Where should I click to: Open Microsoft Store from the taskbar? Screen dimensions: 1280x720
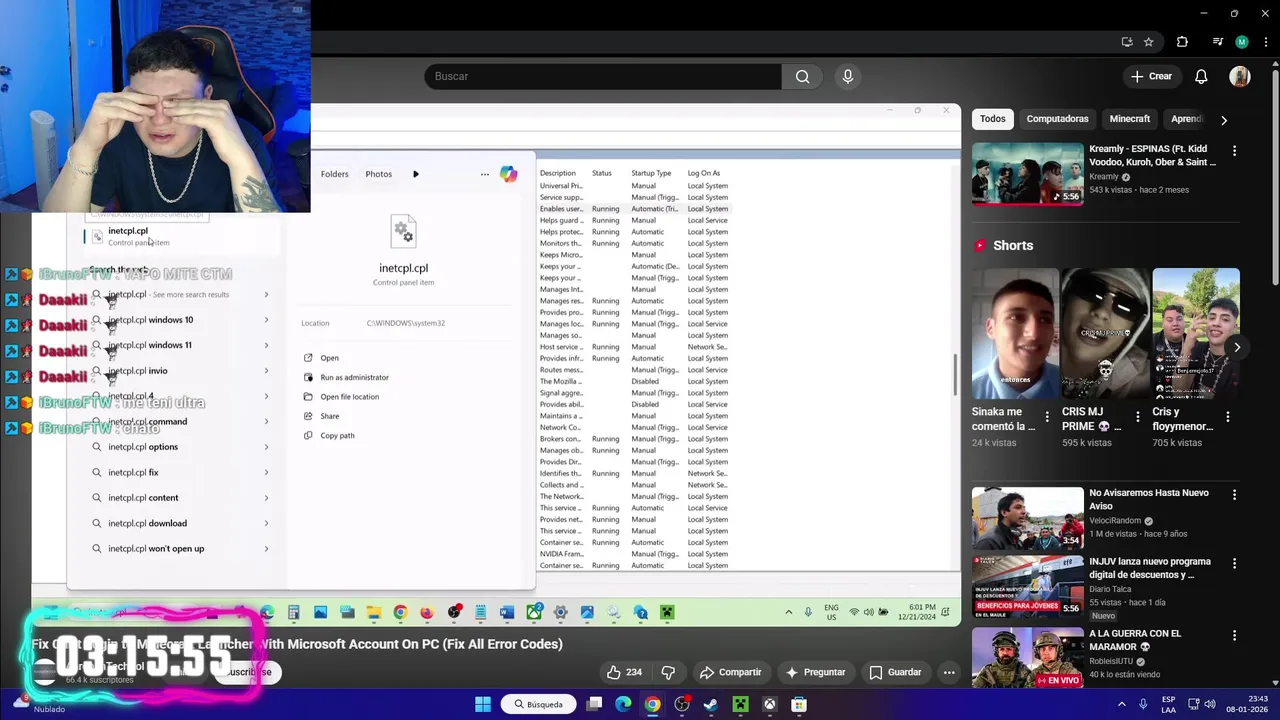tap(799, 705)
